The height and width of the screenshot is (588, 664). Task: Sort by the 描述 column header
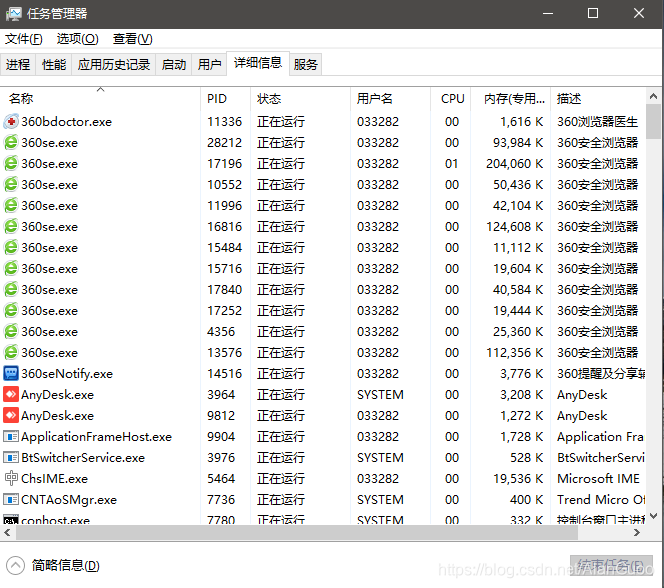click(x=598, y=99)
